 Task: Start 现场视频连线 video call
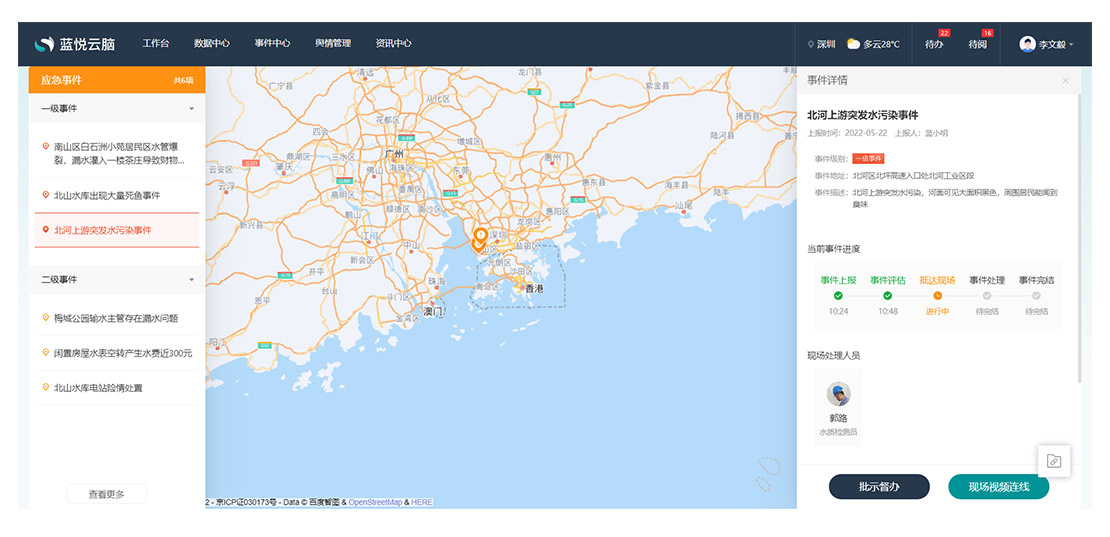click(x=998, y=487)
